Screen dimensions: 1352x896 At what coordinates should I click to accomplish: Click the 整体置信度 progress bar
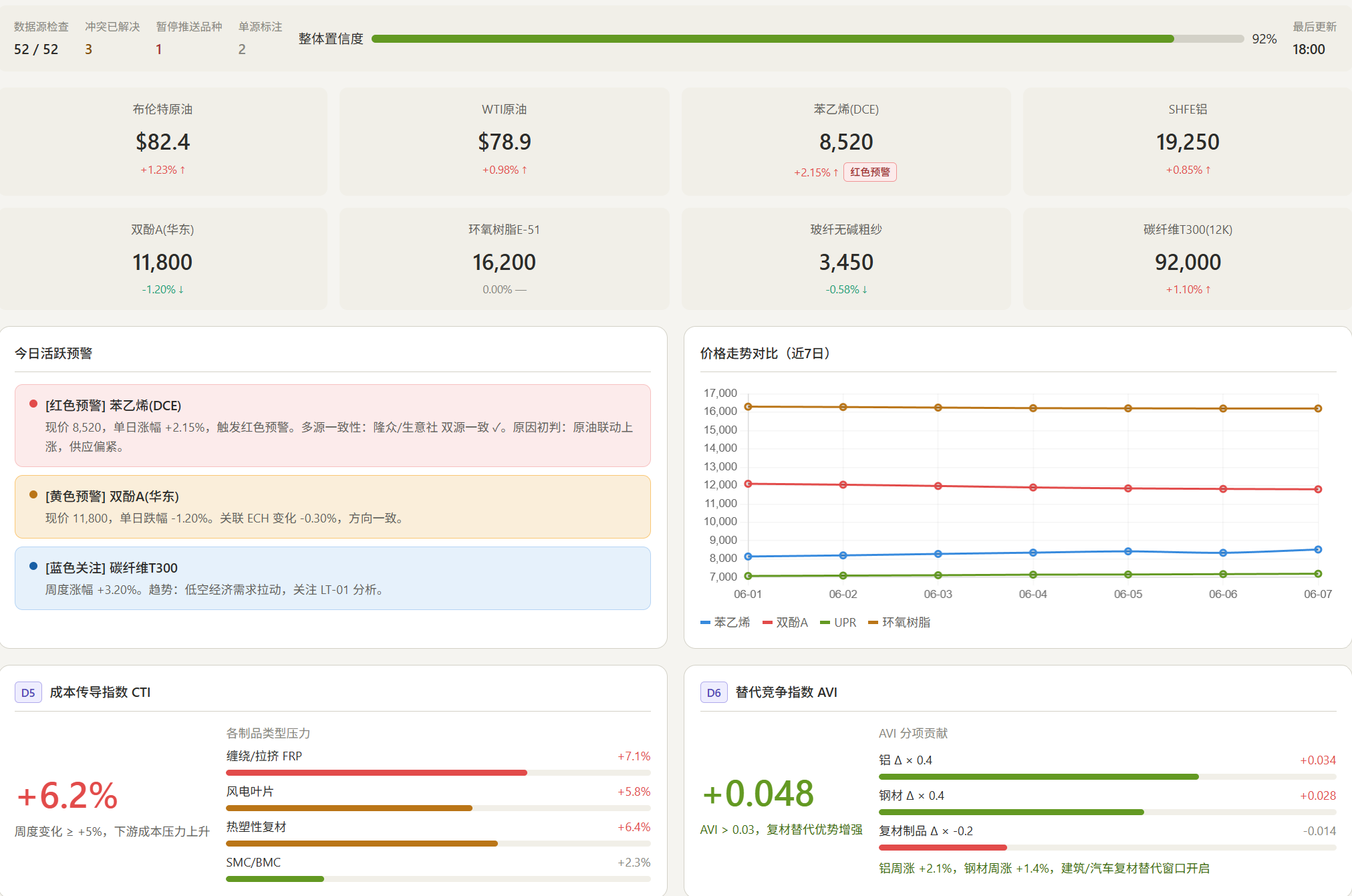(807, 39)
